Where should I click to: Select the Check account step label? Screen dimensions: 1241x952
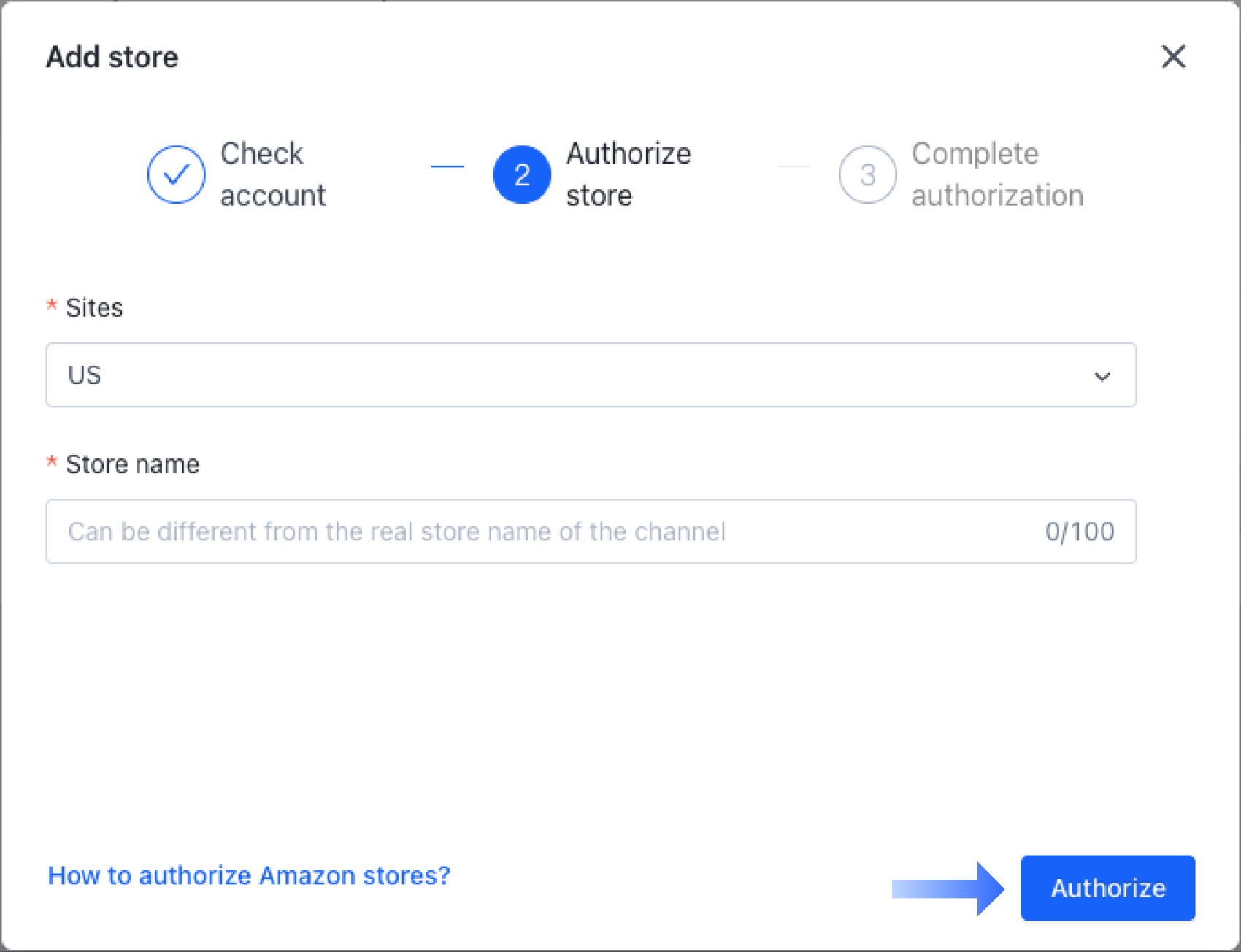coord(272,174)
